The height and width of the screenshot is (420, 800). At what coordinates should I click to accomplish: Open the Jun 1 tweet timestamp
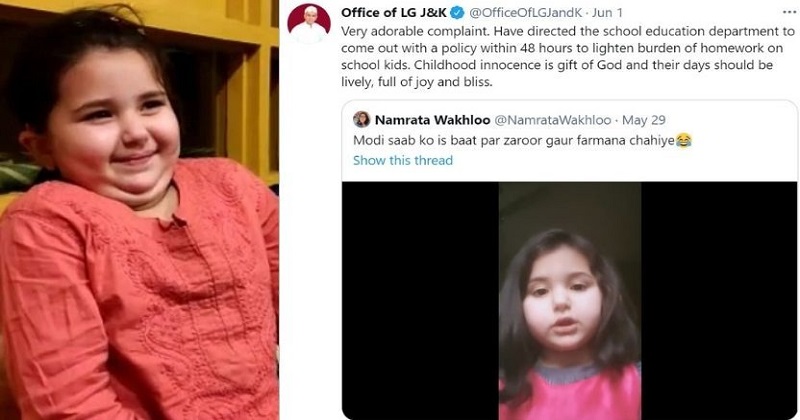[x=607, y=13]
